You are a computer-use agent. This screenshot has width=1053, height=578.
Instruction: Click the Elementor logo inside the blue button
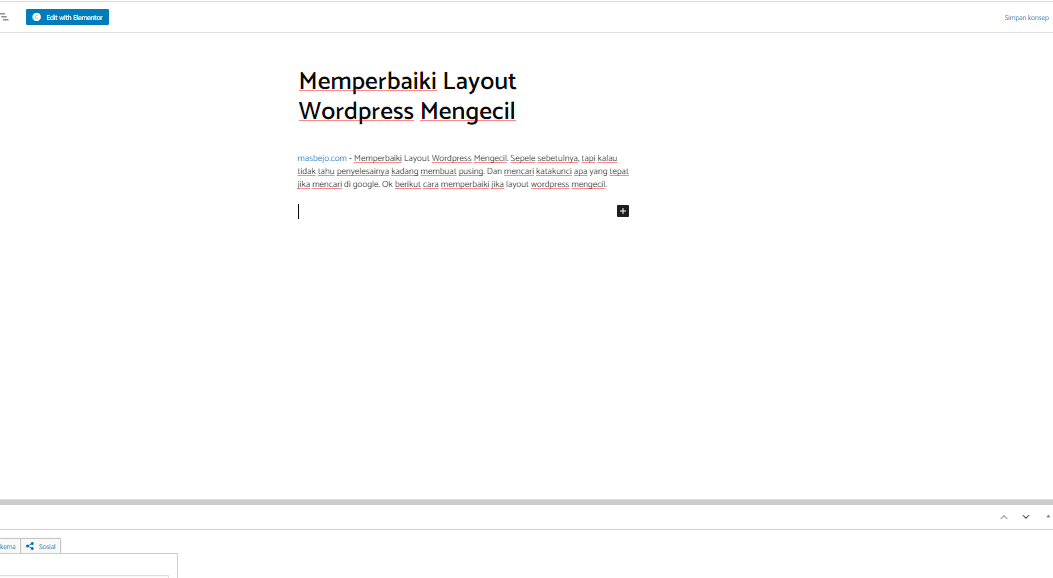pyautogui.click(x=37, y=17)
